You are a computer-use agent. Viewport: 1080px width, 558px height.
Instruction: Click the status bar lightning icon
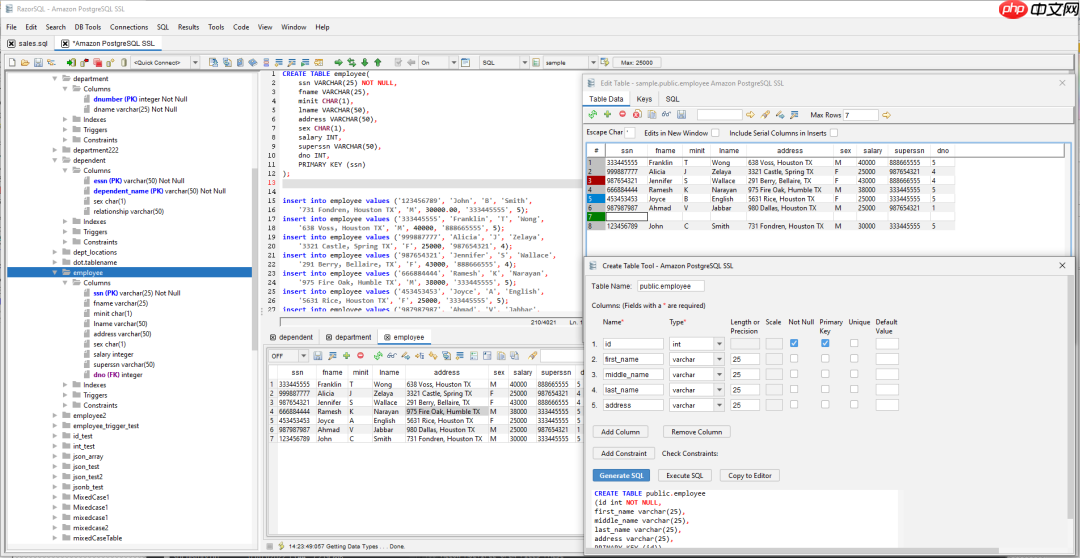click(281, 546)
